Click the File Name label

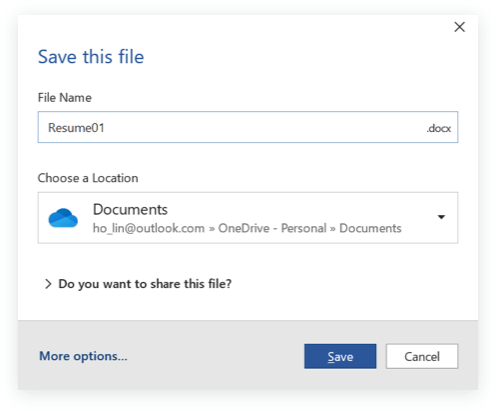[x=65, y=98]
